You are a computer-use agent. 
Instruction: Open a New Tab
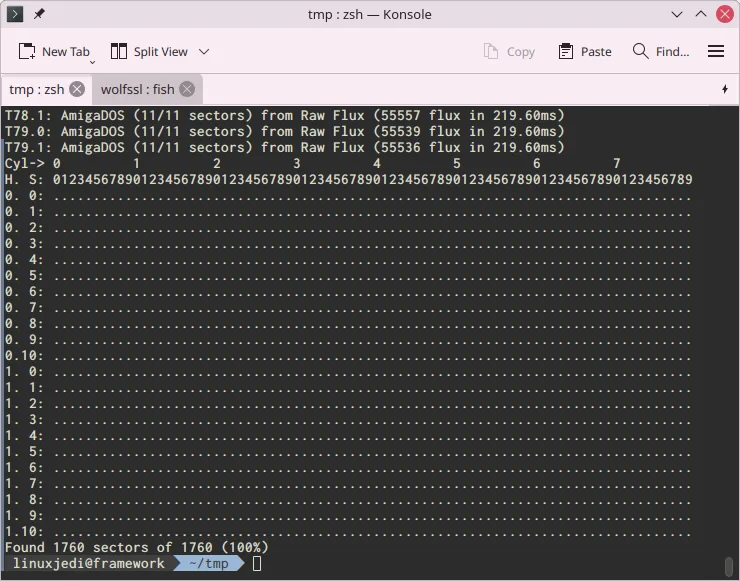coord(53,51)
